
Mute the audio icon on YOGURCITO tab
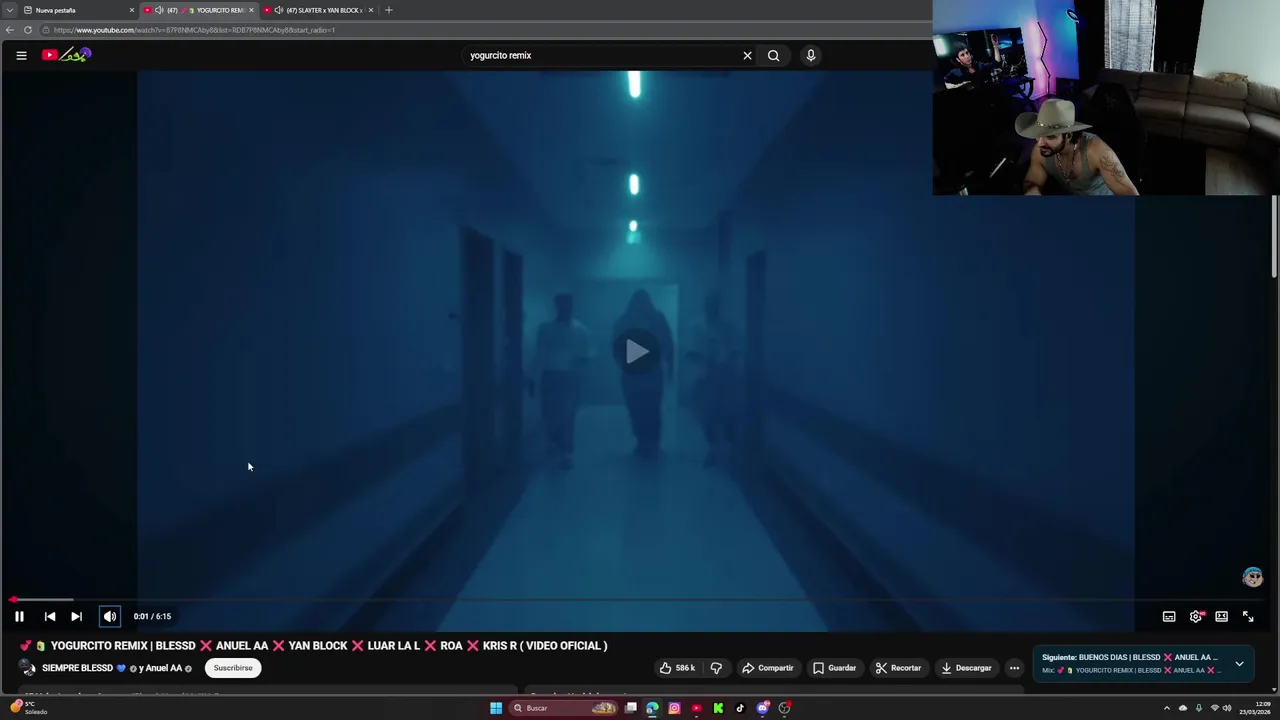tap(159, 10)
